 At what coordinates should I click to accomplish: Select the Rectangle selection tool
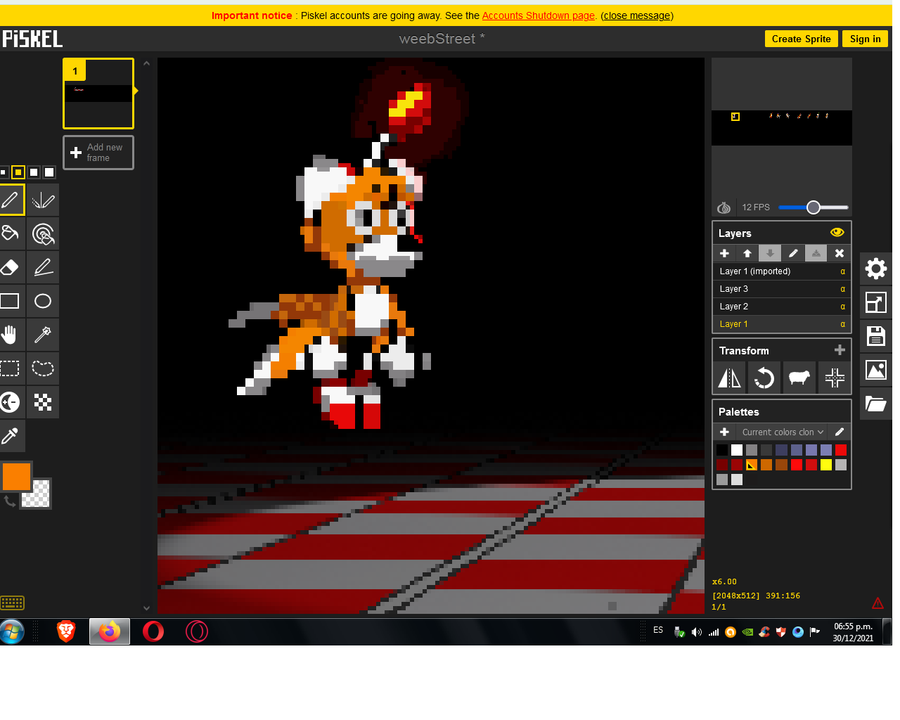[11, 368]
